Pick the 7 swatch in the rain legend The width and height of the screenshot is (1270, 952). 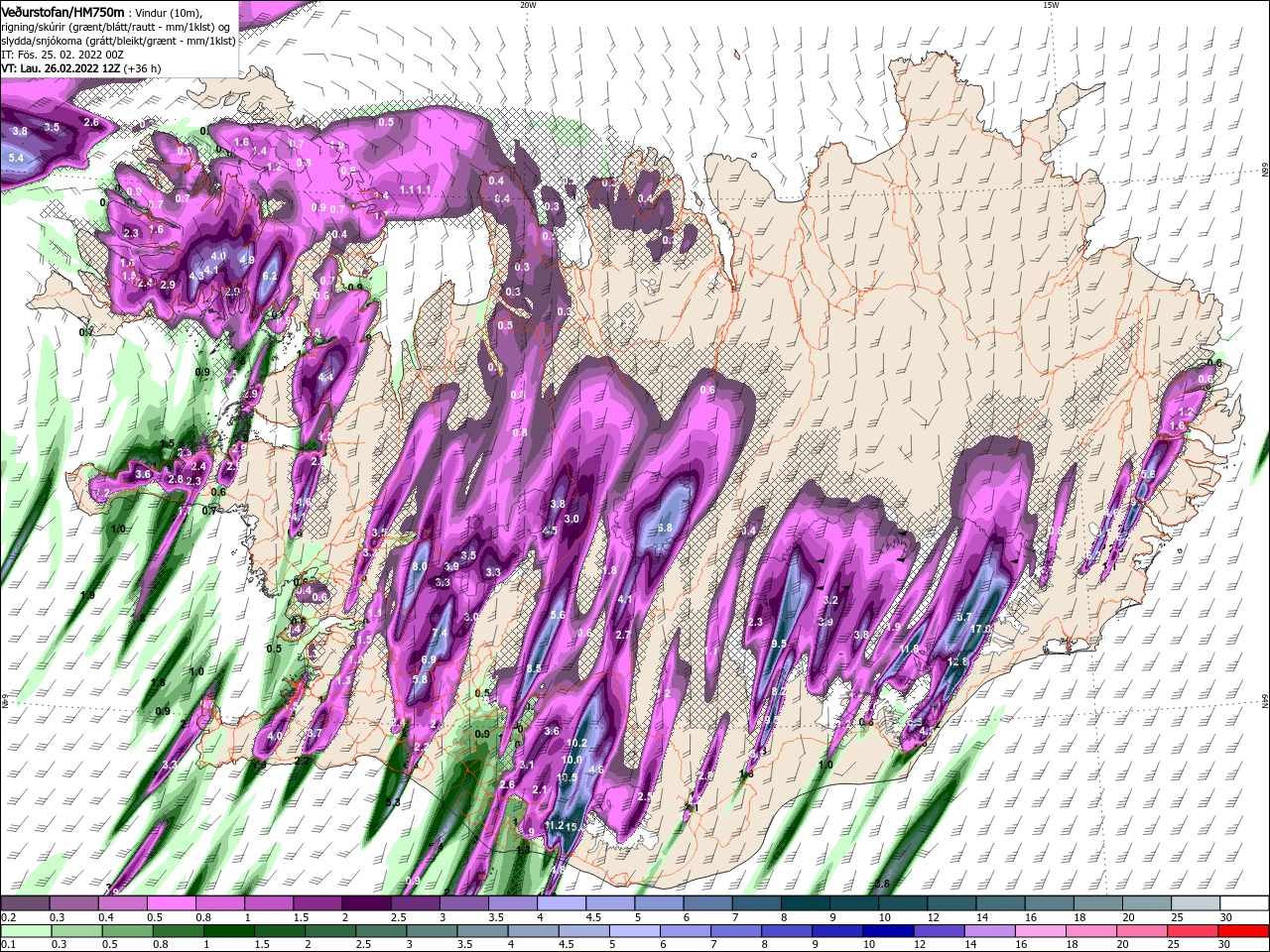tap(736, 931)
